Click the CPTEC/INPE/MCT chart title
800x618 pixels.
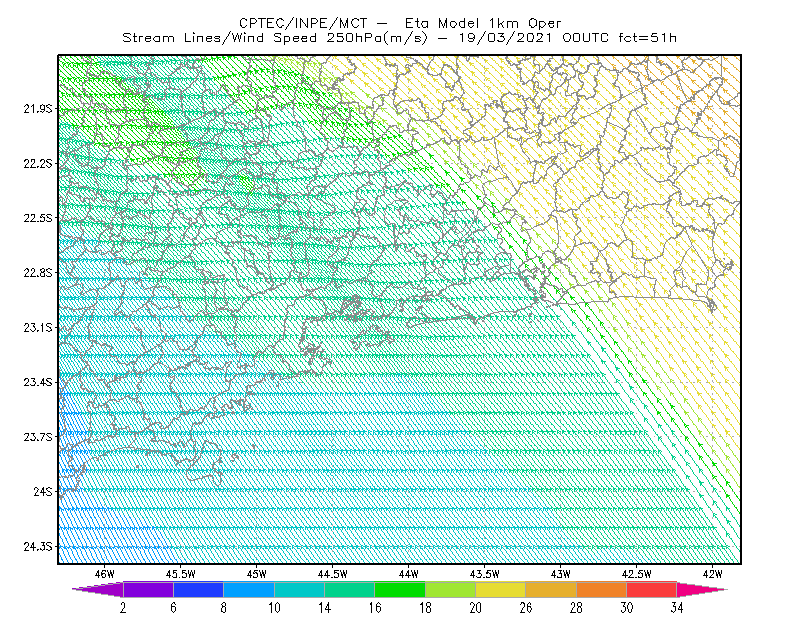pyautogui.click(x=400, y=23)
